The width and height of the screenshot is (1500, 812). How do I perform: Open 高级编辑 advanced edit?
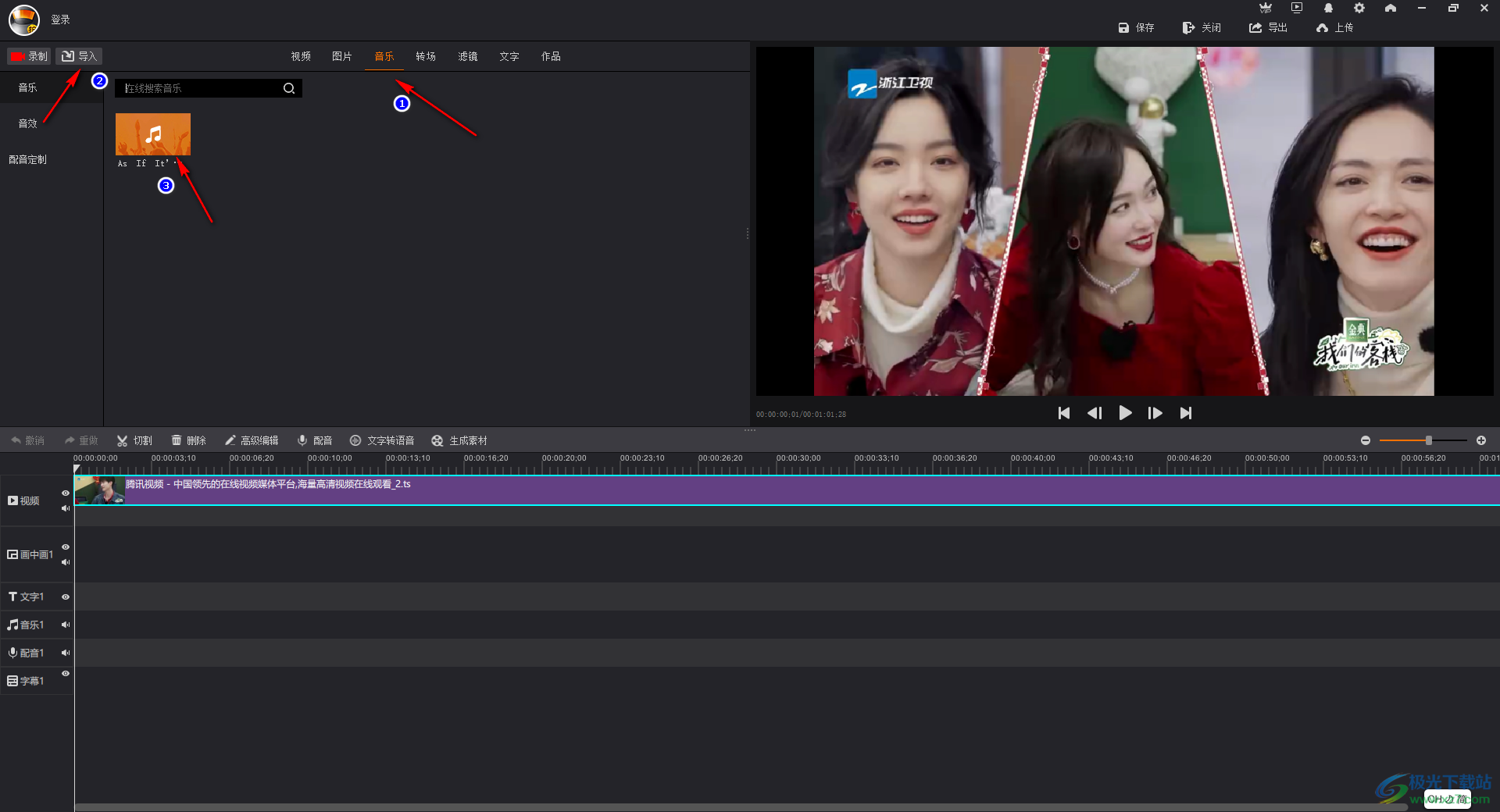point(252,440)
